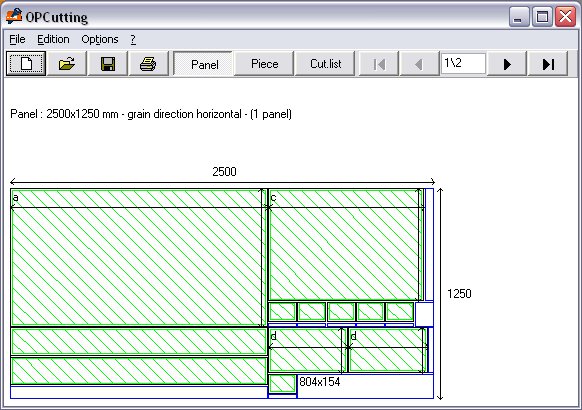Click the New document toolbar icon

pyautogui.click(x=26, y=64)
